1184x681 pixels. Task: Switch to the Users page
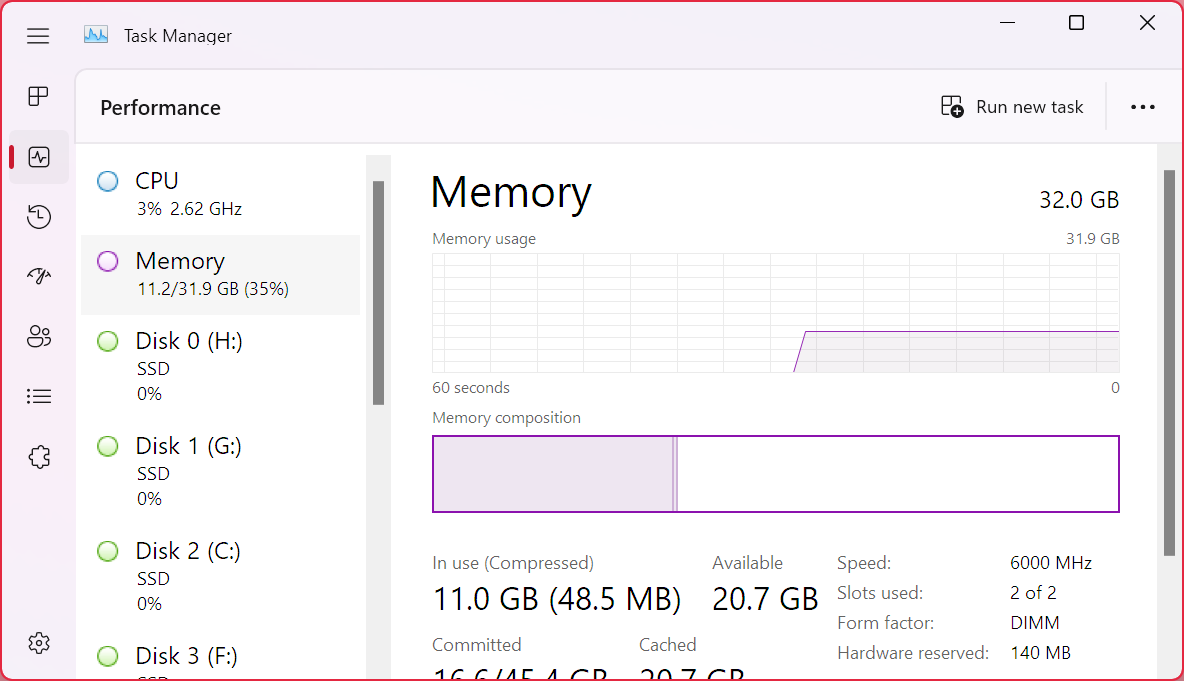(39, 337)
